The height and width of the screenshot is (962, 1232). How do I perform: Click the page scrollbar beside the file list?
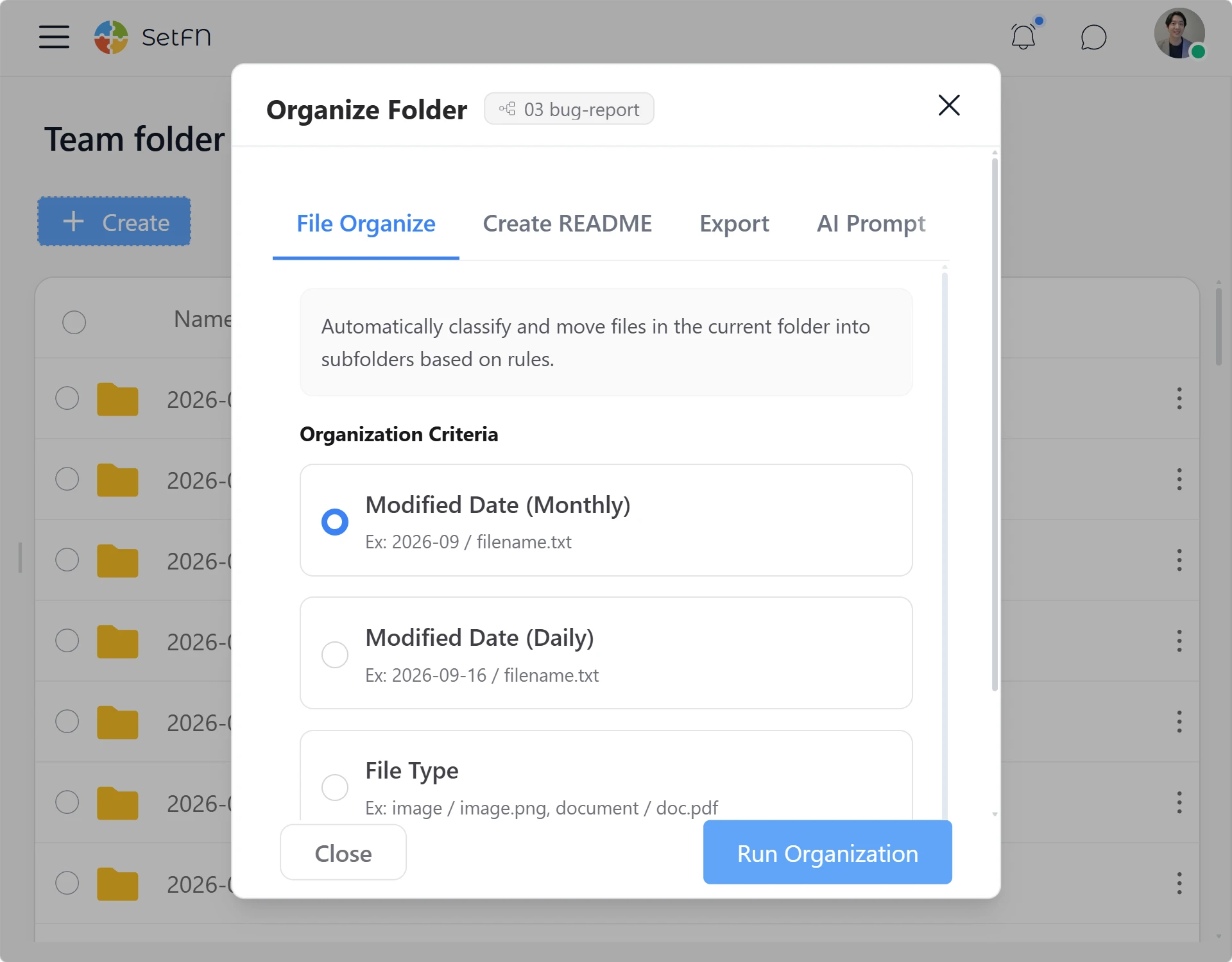[1219, 327]
